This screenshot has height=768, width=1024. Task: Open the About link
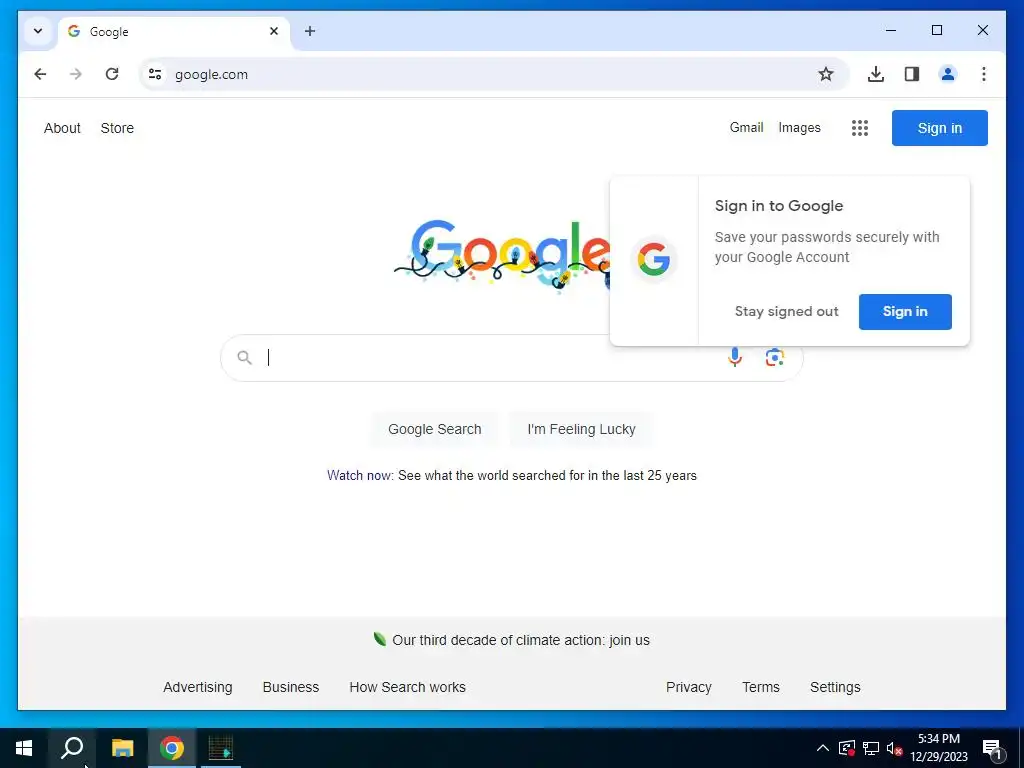62,128
